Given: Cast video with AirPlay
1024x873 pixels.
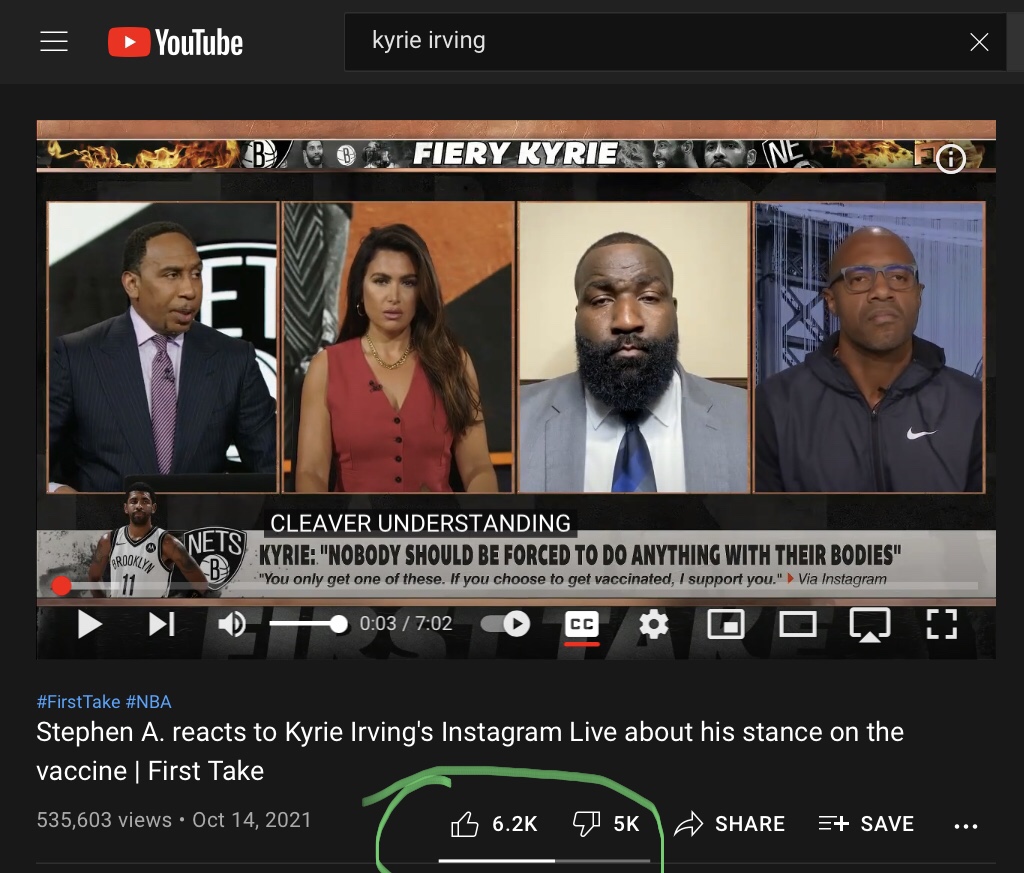Looking at the screenshot, I should [869, 625].
